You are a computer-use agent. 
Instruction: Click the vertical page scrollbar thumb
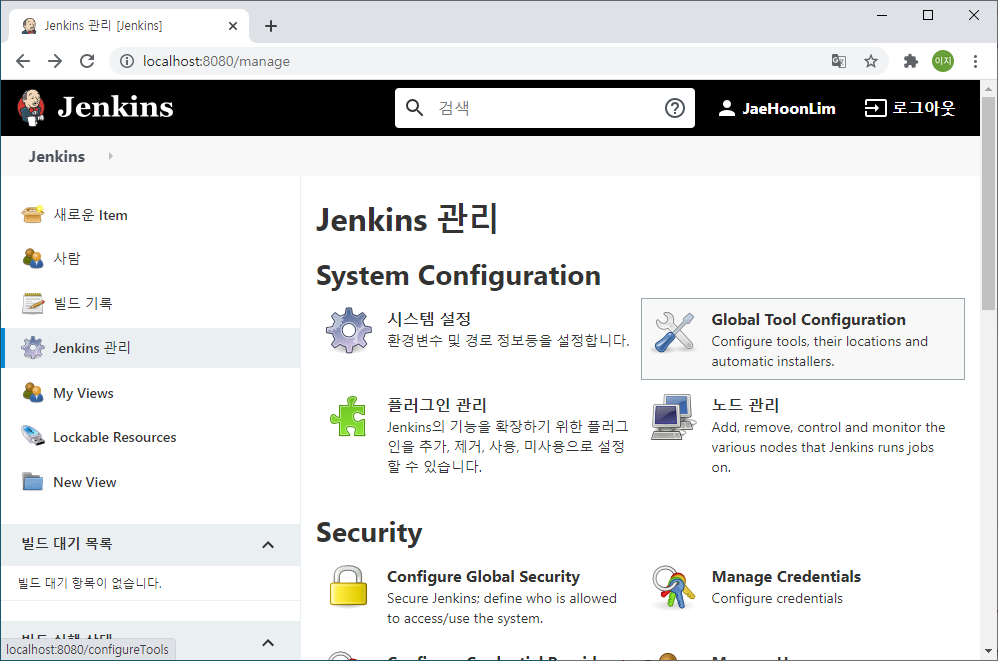coord(988,203)
